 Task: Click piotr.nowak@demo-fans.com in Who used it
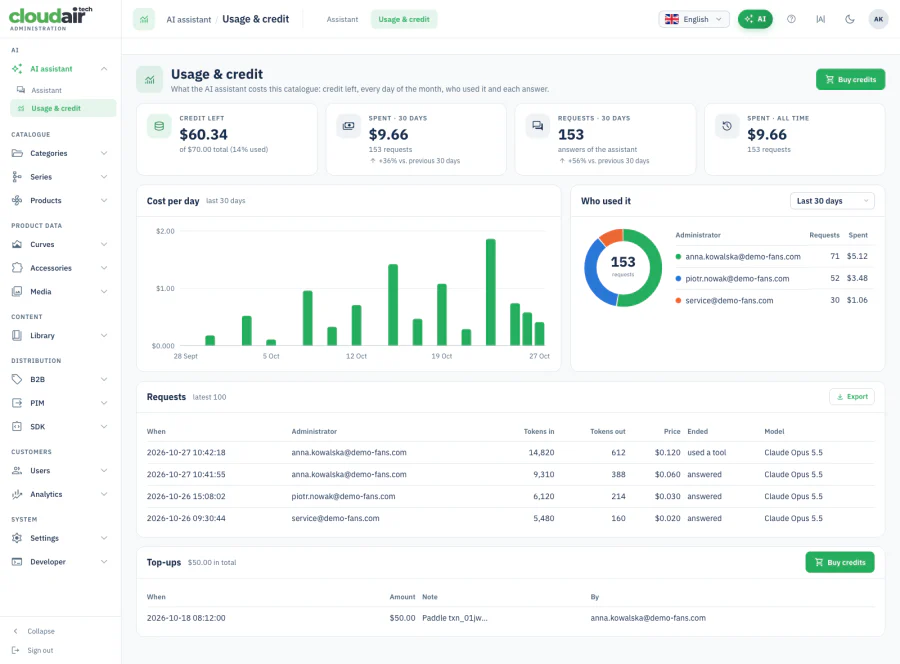pyautogui.click(x=737, y=278)
